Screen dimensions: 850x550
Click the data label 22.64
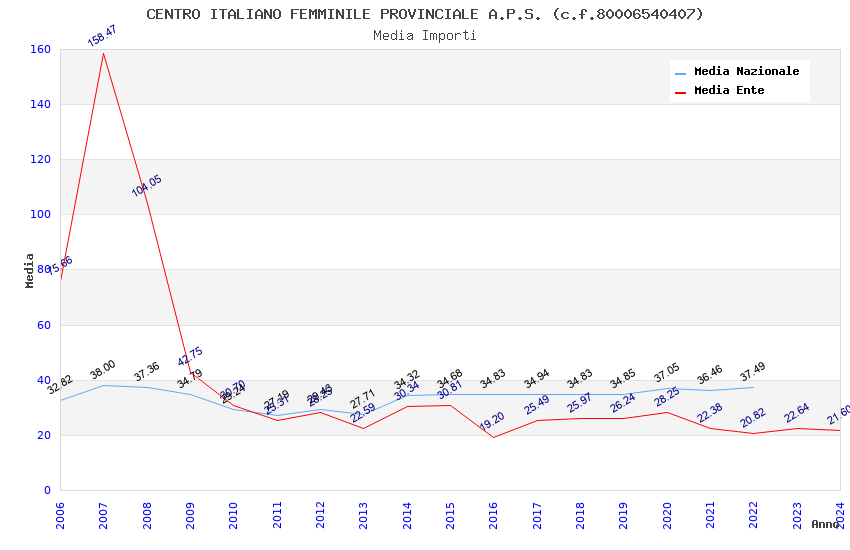coord(796,413)
